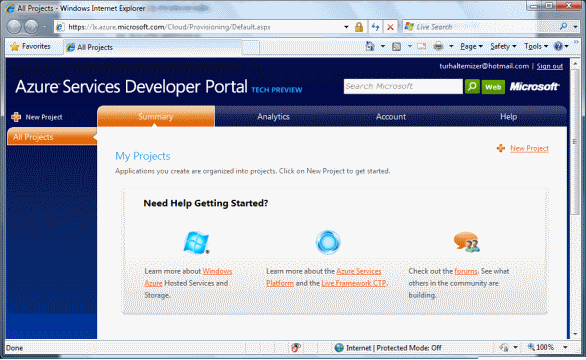Click the vertical scrollbar thumb

(x=575, y=142)
